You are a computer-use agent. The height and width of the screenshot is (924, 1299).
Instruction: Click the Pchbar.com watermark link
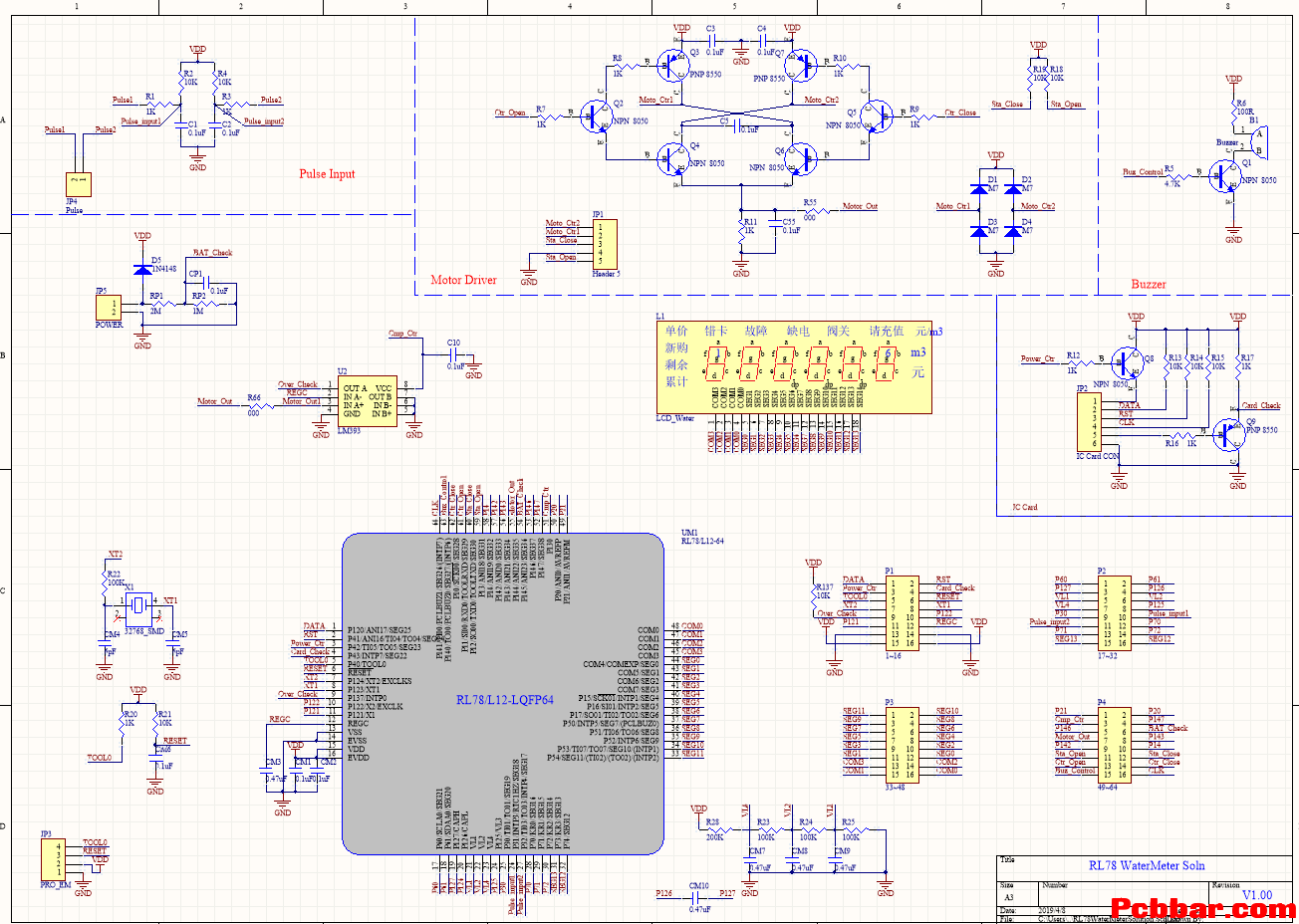coord(1203,908)
